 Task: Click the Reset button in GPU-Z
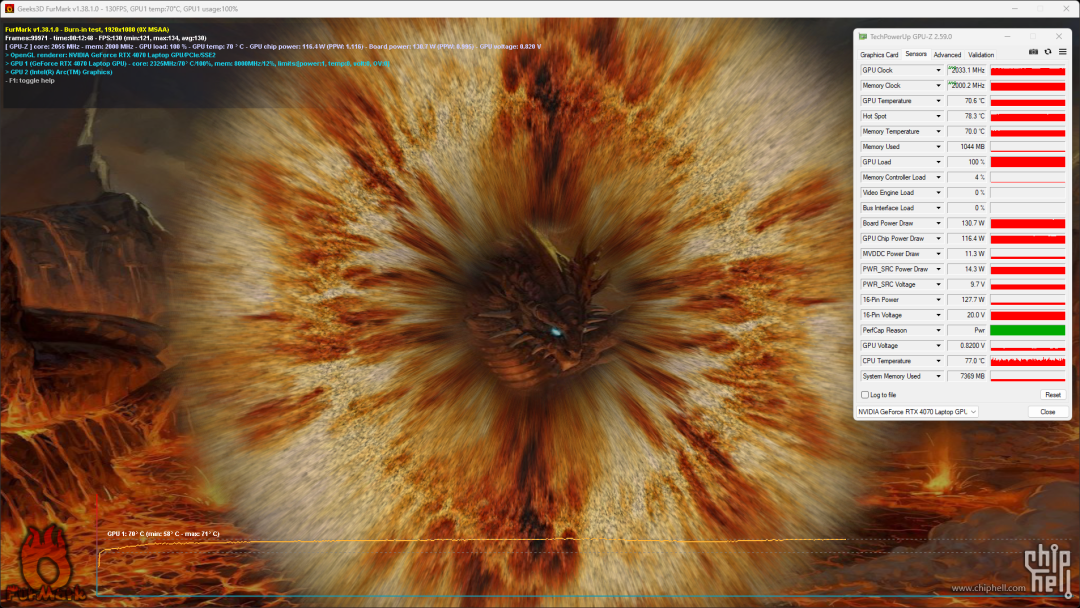point(1052,395)
